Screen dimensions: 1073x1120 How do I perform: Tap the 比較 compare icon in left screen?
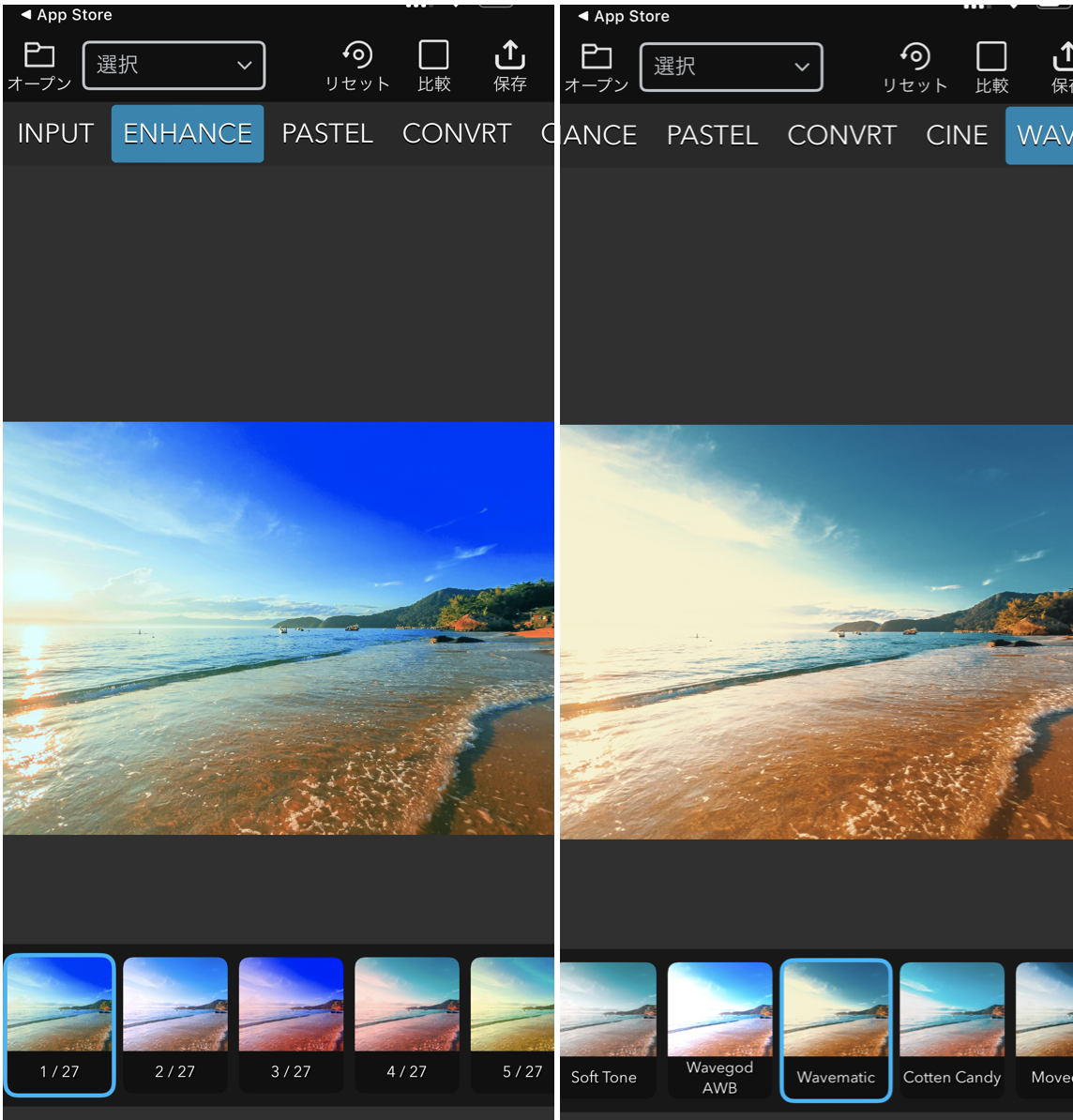pos(433,56)
